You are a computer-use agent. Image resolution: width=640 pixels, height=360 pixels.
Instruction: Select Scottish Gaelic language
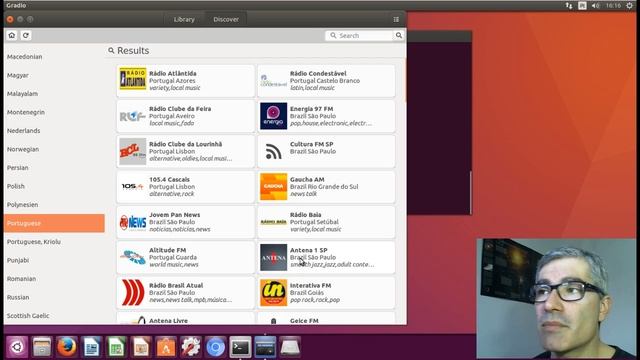(54, 316)
